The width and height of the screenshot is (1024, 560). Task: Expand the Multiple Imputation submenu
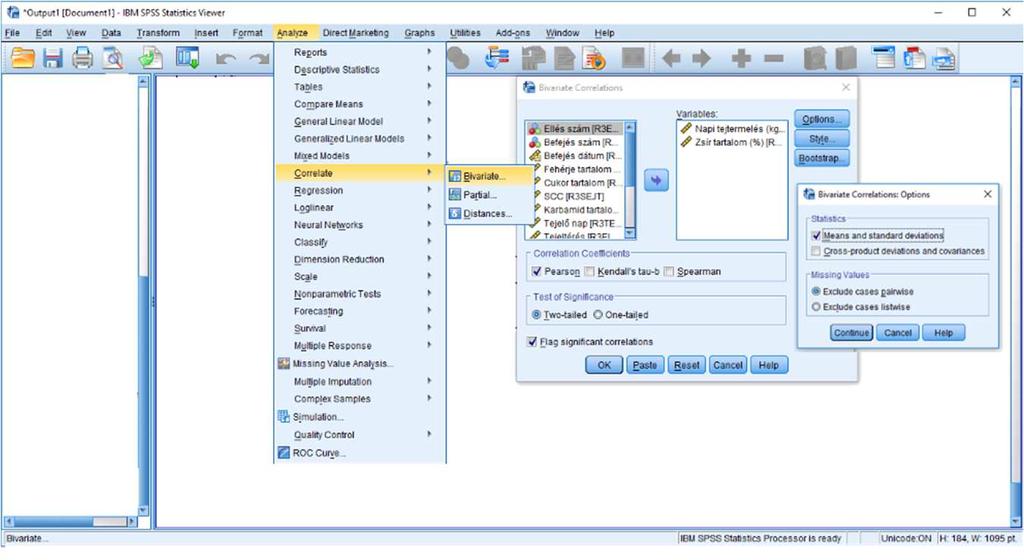point(360,382)
